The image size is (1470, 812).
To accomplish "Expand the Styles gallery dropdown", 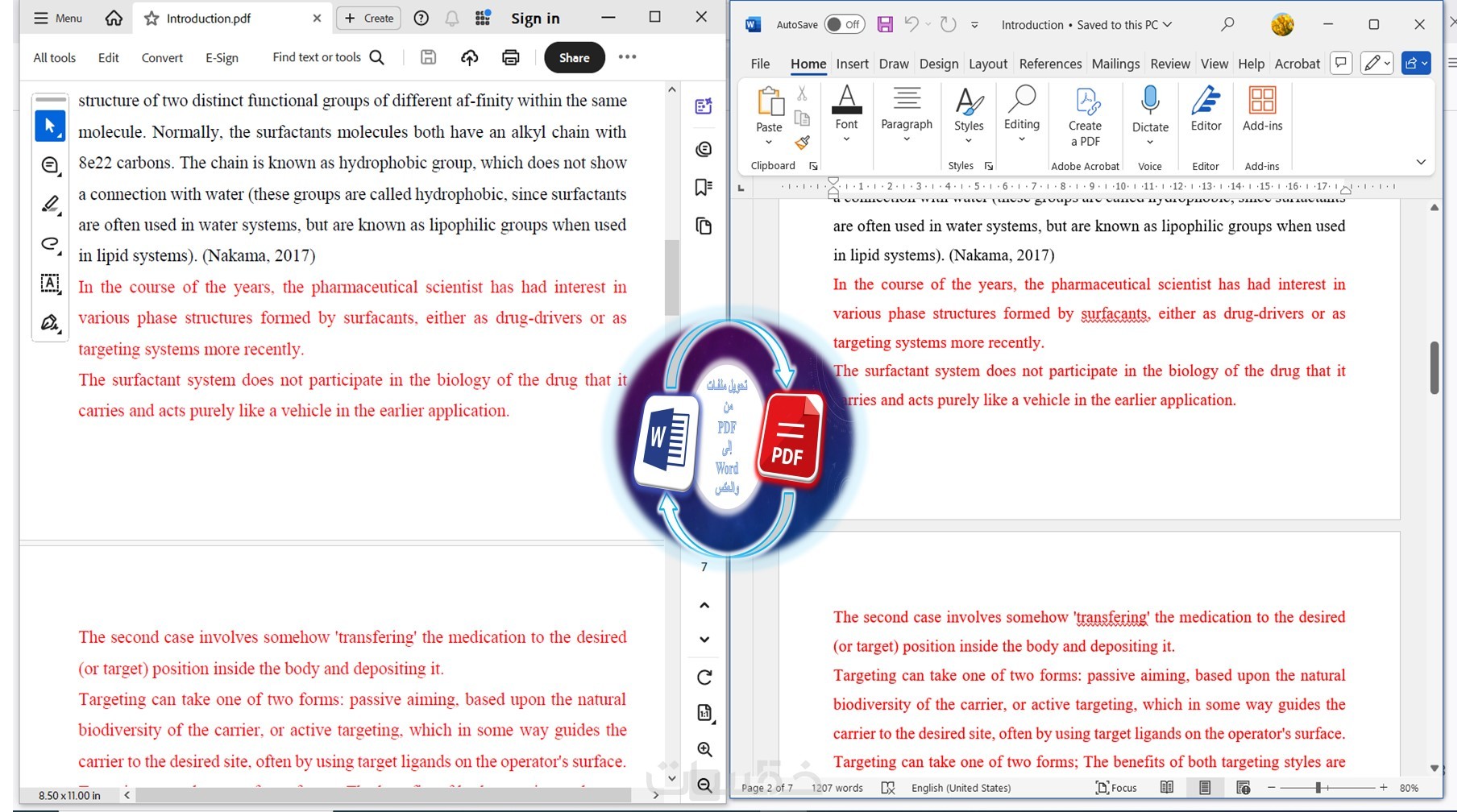I will (x=969, y=141).
